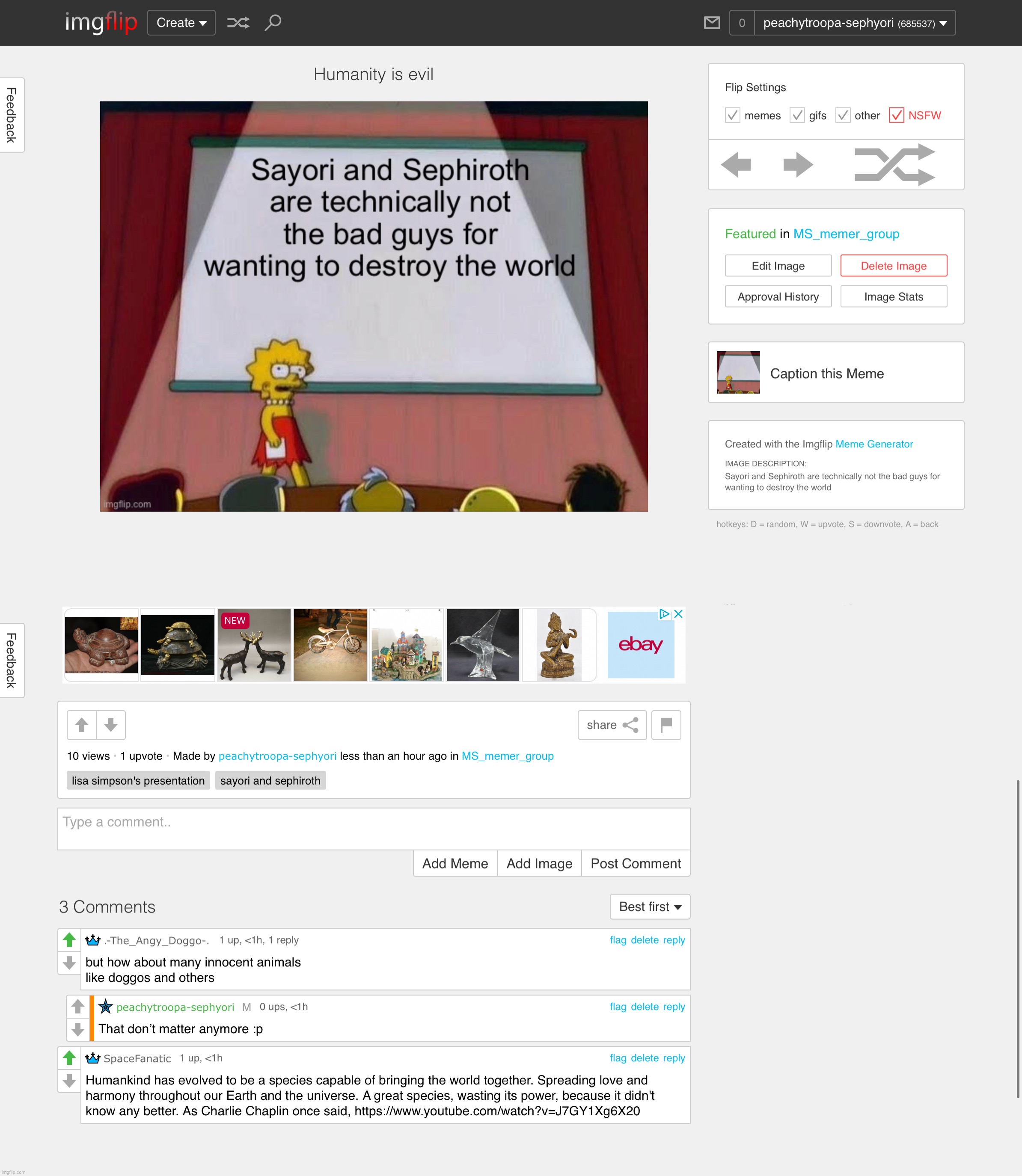Viewport: 1022px width, 1176px height.
Task: Click the bronze deer pair ad marked NEW
Action: (x=254, y=645)
